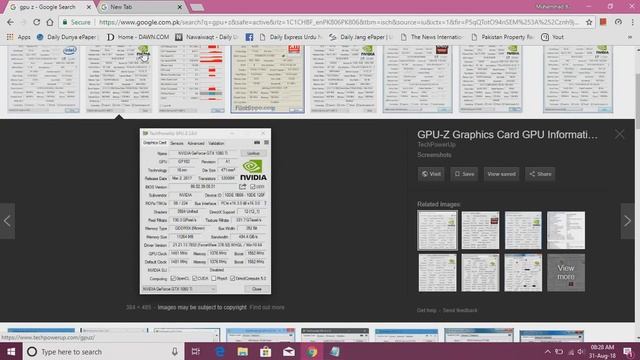This screenshot has width=640, height=360.
Task: Show hidden system tray icons
Action: (x=548, y=351)
